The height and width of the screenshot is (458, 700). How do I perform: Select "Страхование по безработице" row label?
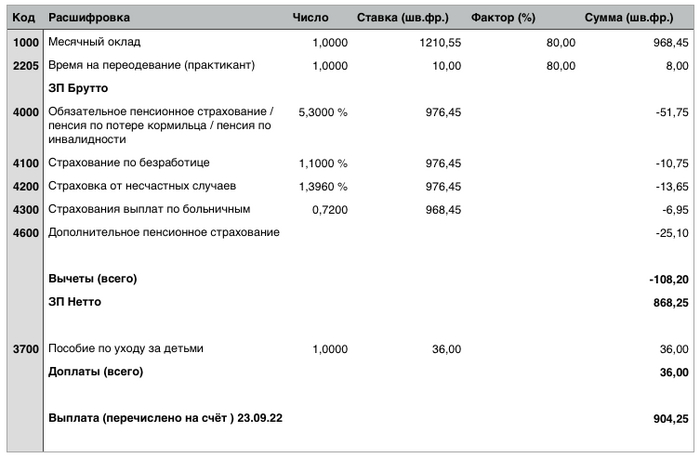point(129,162)
